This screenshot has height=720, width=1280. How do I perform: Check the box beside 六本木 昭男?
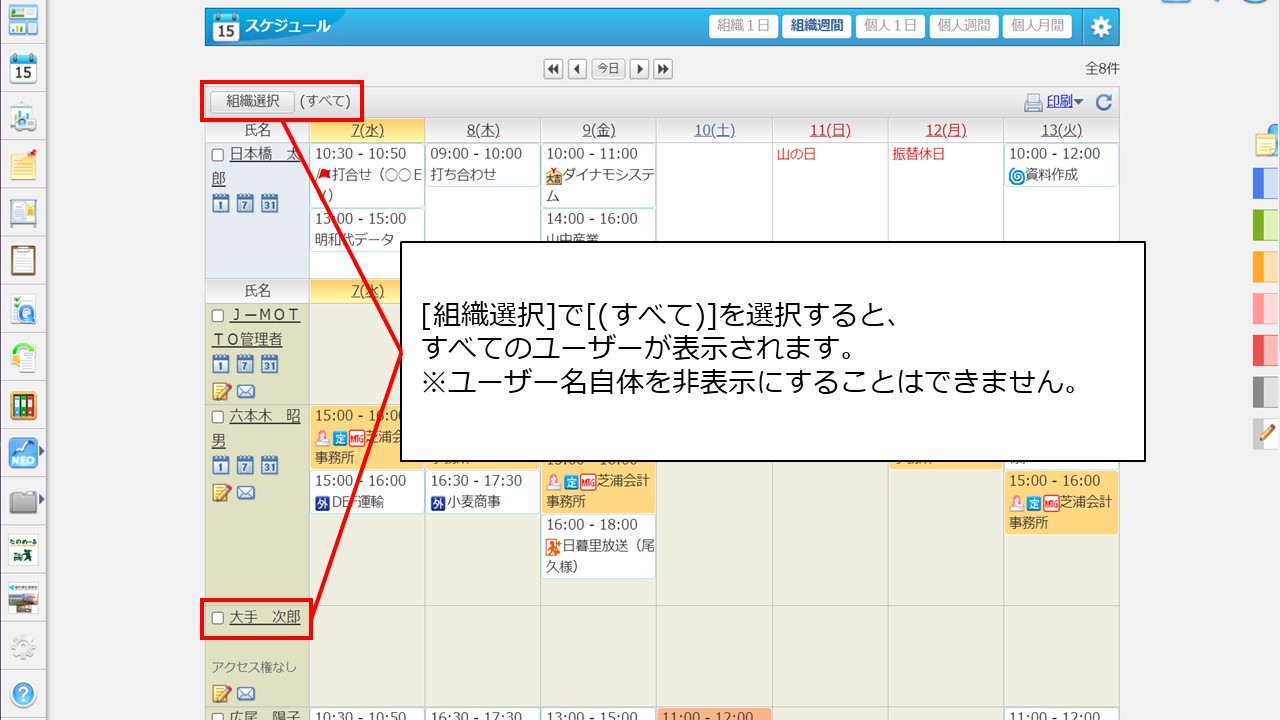coord(218,416)
